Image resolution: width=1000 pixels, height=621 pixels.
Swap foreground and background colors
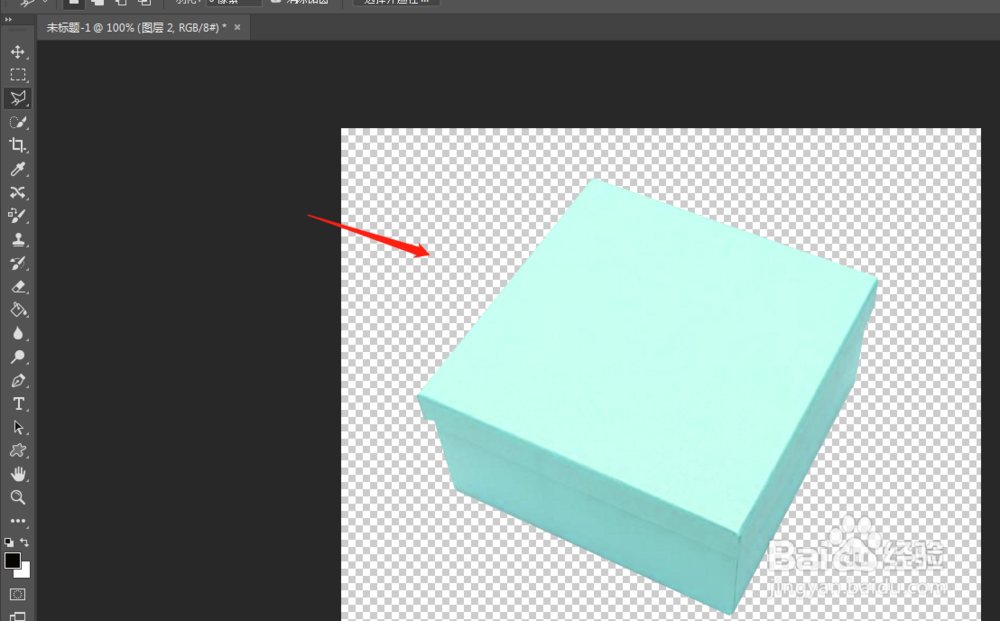point(24,543)
